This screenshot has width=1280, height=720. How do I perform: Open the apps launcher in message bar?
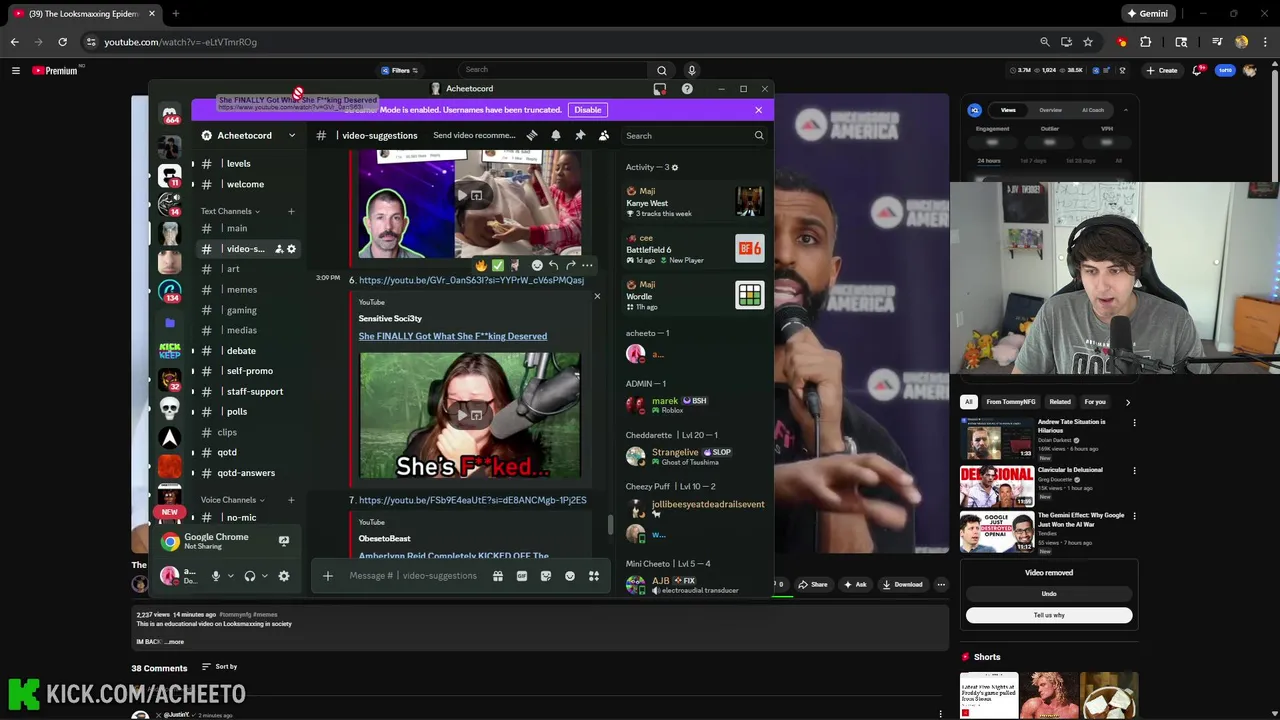click(594, 576)
